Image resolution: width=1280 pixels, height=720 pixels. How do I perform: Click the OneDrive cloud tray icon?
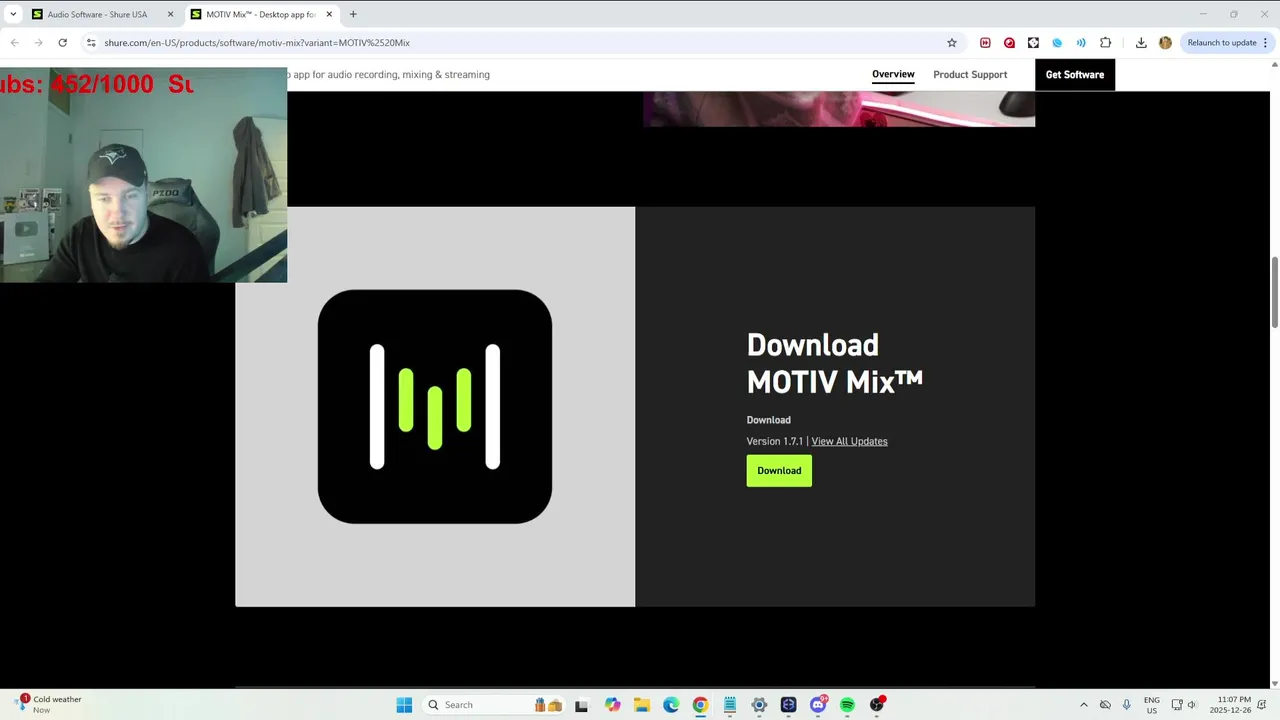1105,705
